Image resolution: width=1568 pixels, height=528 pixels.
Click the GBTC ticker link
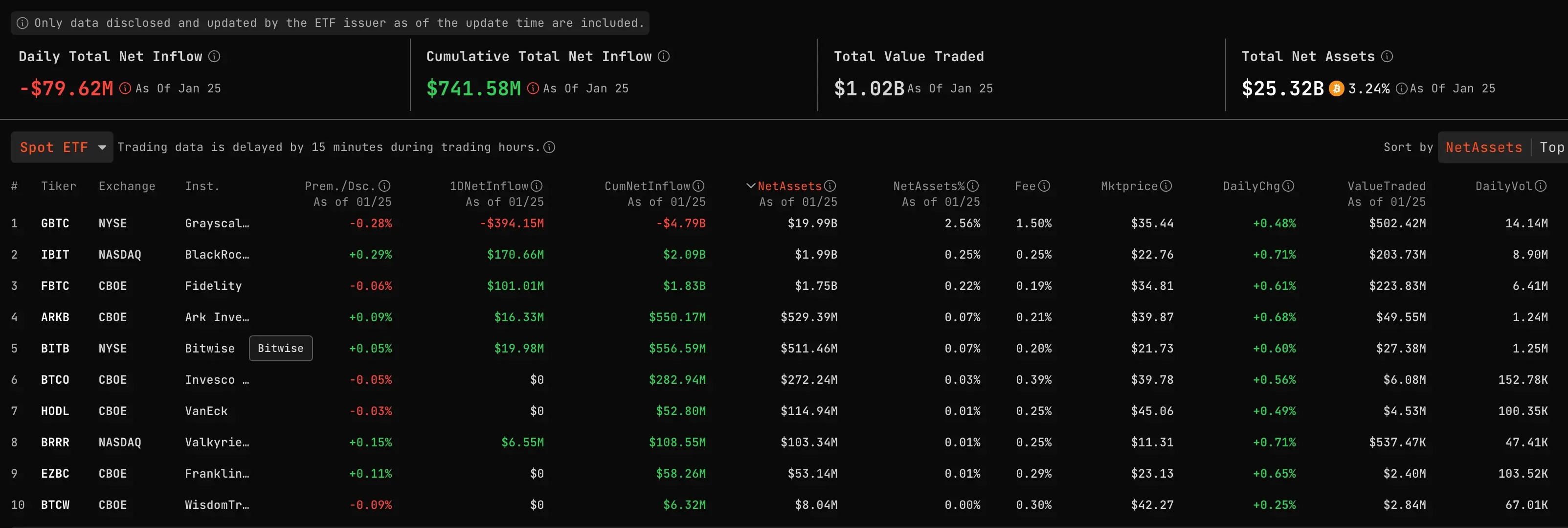click(x=55, y=223)
